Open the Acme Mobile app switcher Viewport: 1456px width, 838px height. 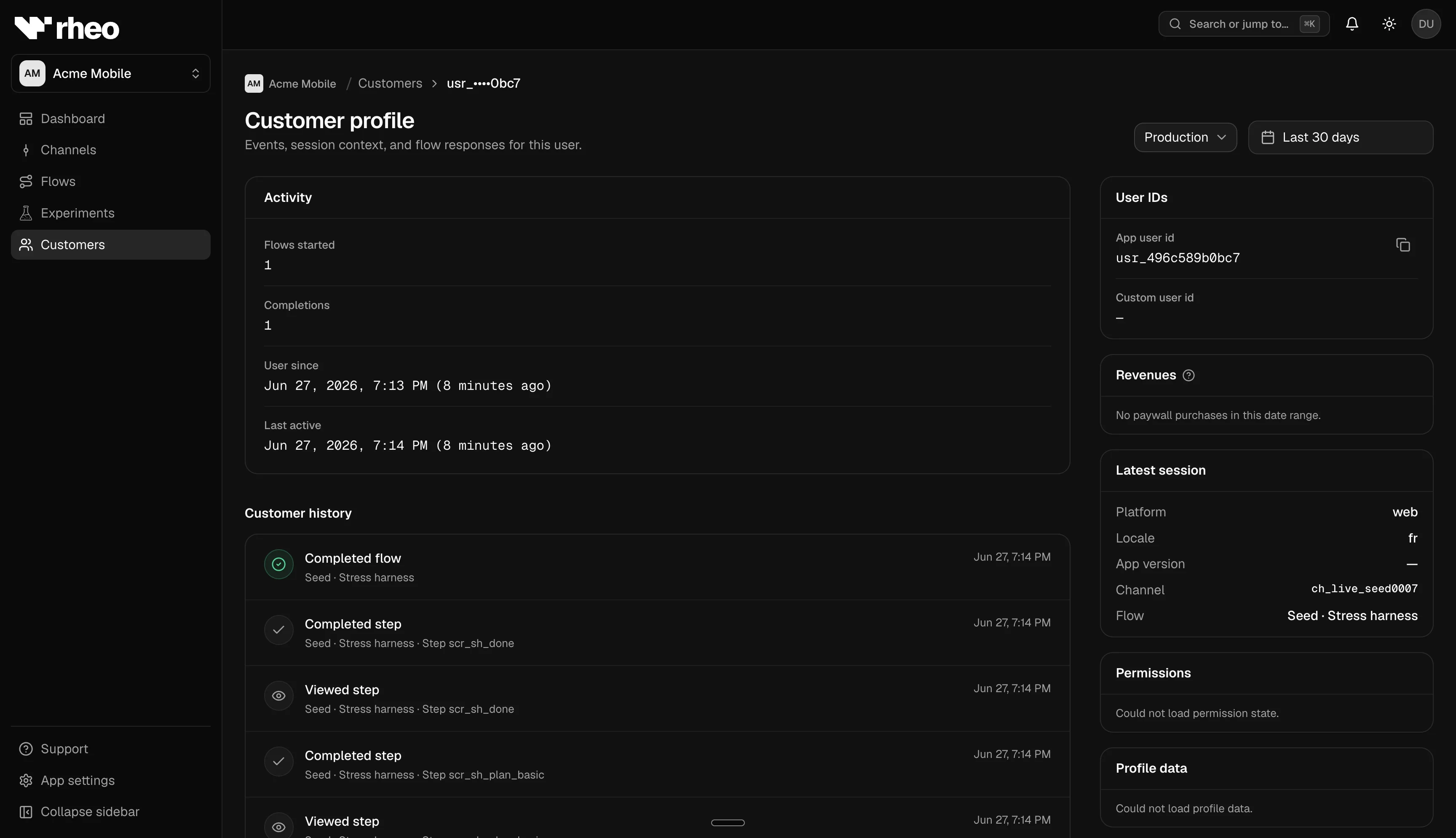pos(110,73)
